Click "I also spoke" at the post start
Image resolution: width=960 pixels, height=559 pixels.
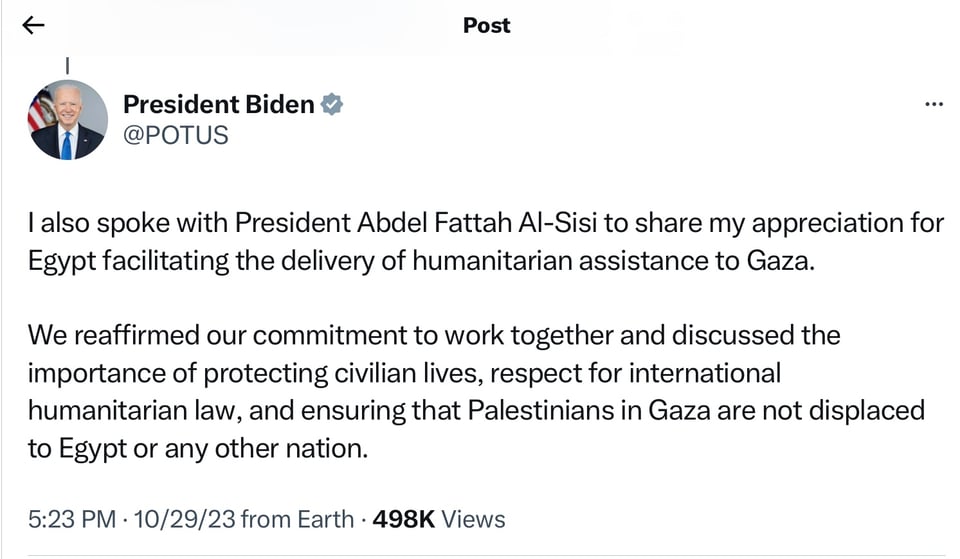(x=80, y=223)
